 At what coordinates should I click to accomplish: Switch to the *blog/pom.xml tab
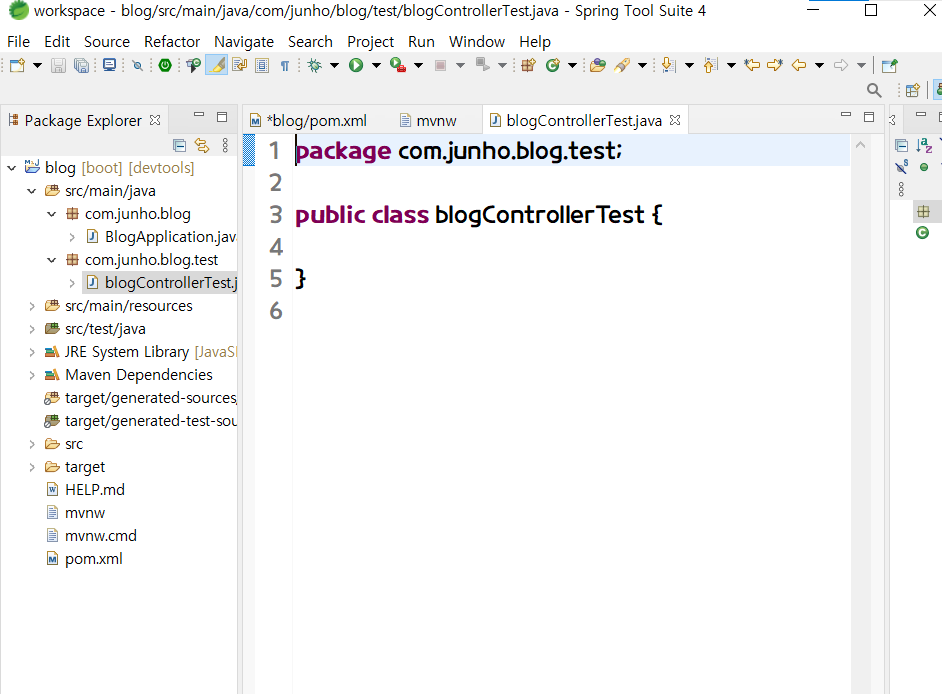pos(309,121)
